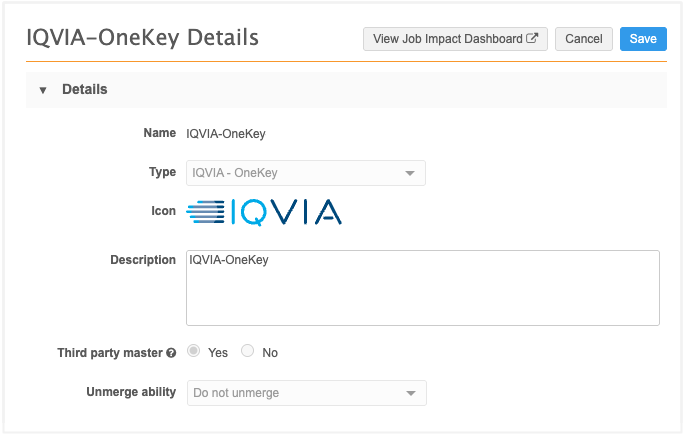Click inside the Description text area
The width and height of the screenshot is (684, 436).
(x=422, y=295)
